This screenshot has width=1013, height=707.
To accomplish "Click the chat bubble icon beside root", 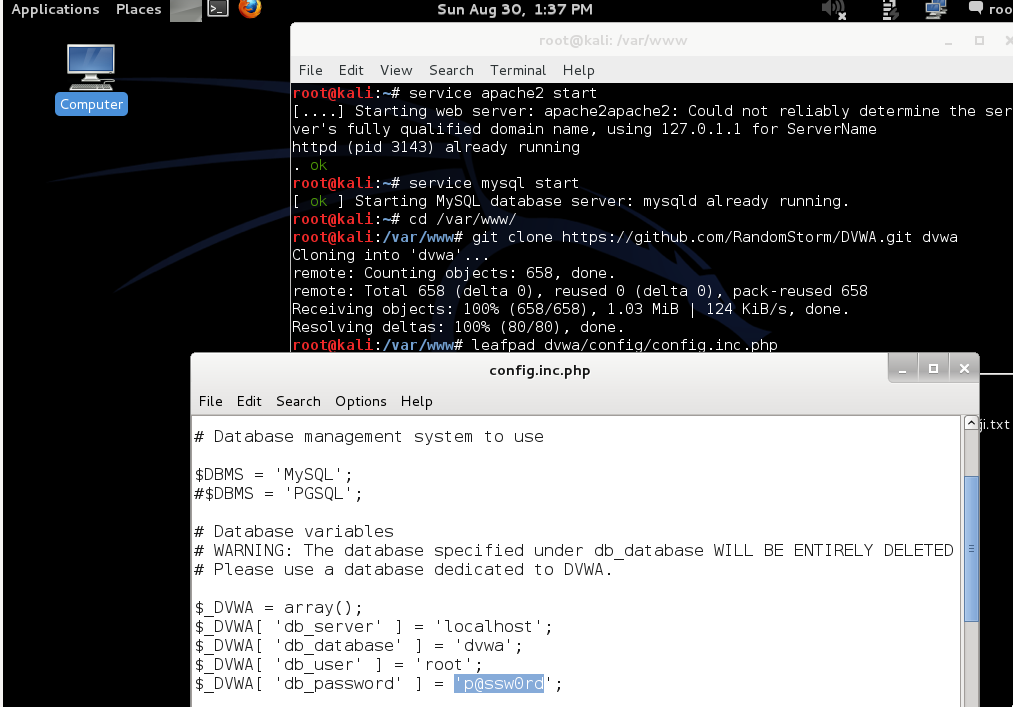I will click(x=976, y=9).
